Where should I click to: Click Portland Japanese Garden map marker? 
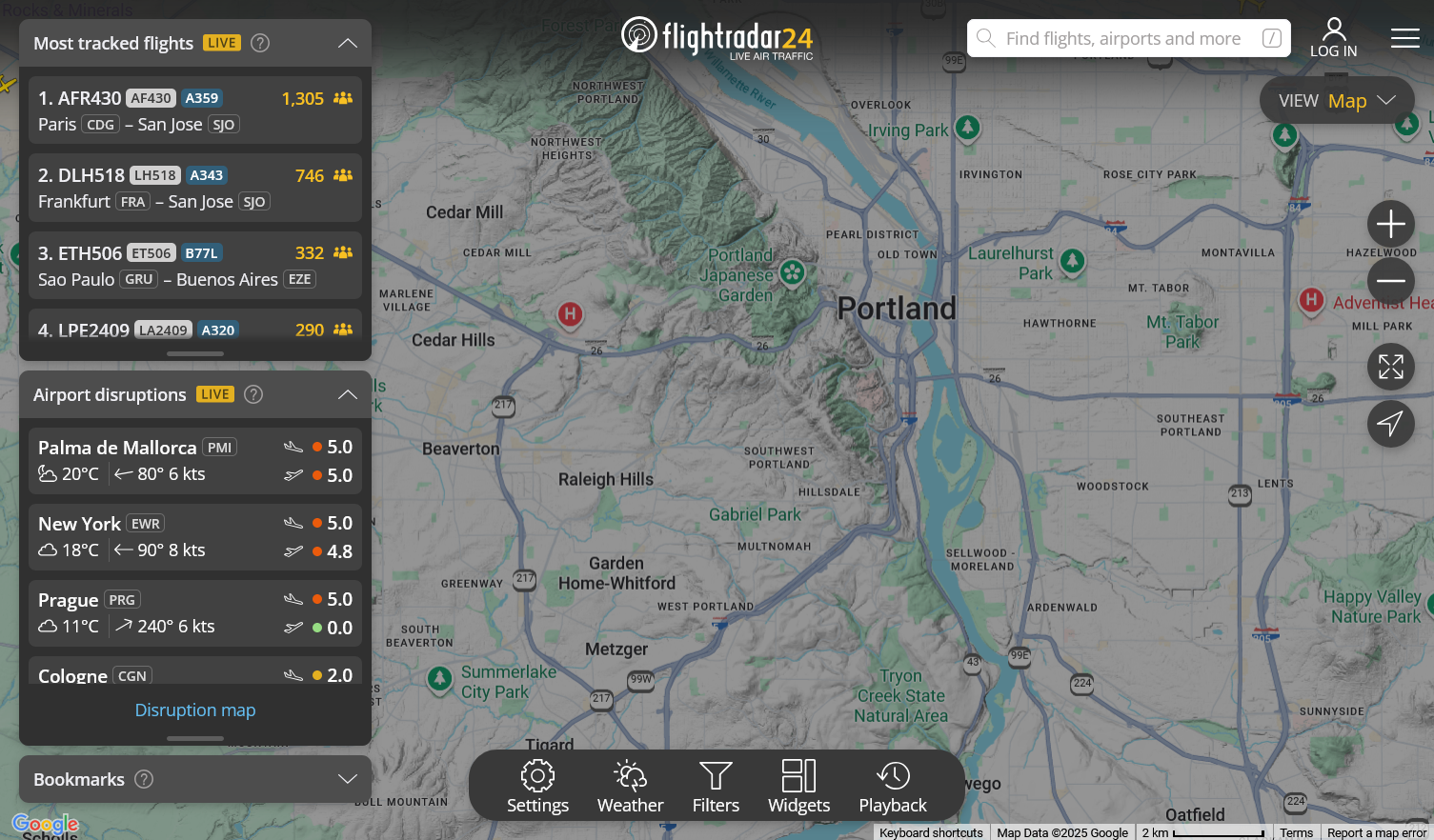[x=792, y=273]
